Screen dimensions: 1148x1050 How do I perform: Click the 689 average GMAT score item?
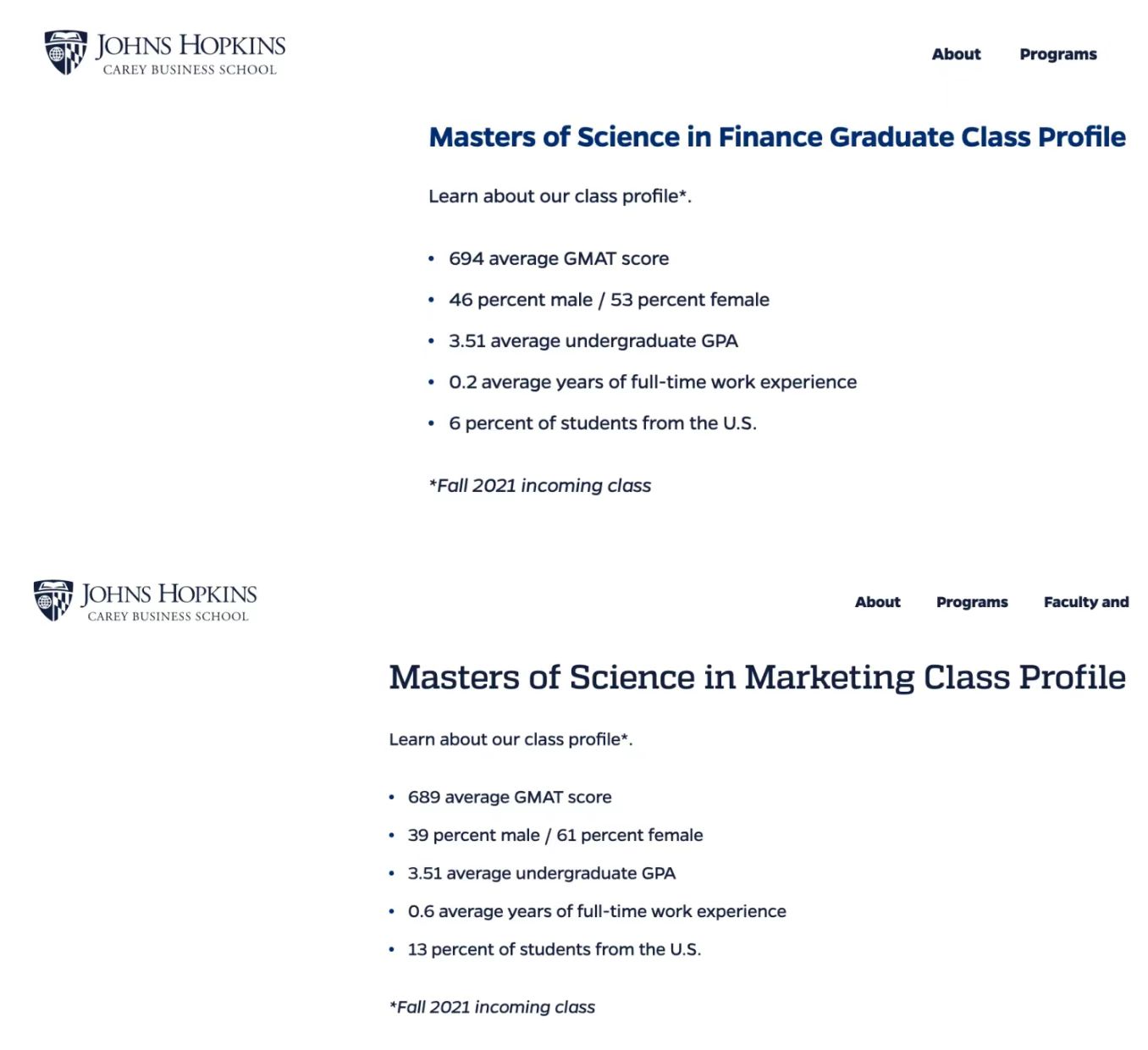tap(510, 797)
